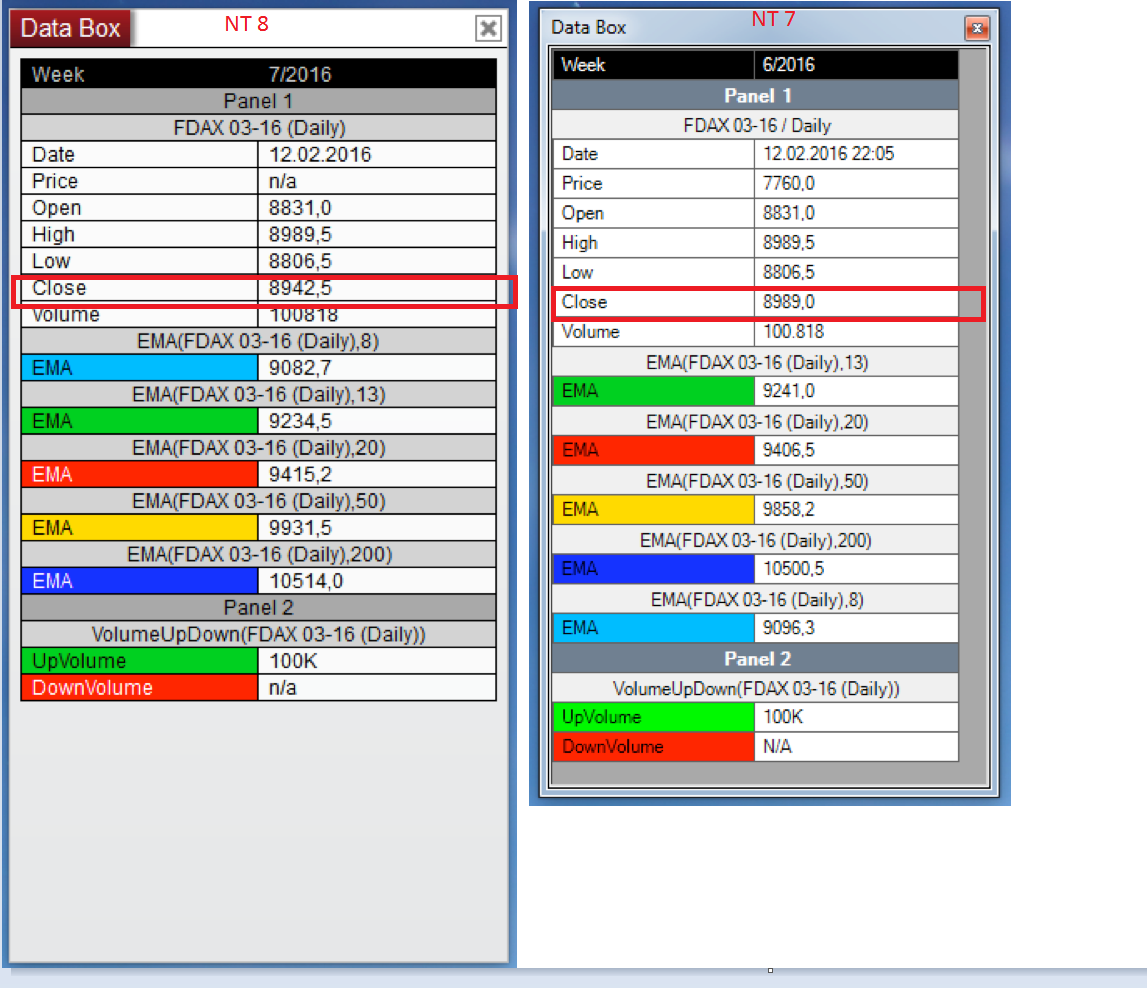Select Date value 12.02.2016 22:05 in NT 7
Screen dimensions: 1147x988
coord(856,154)
